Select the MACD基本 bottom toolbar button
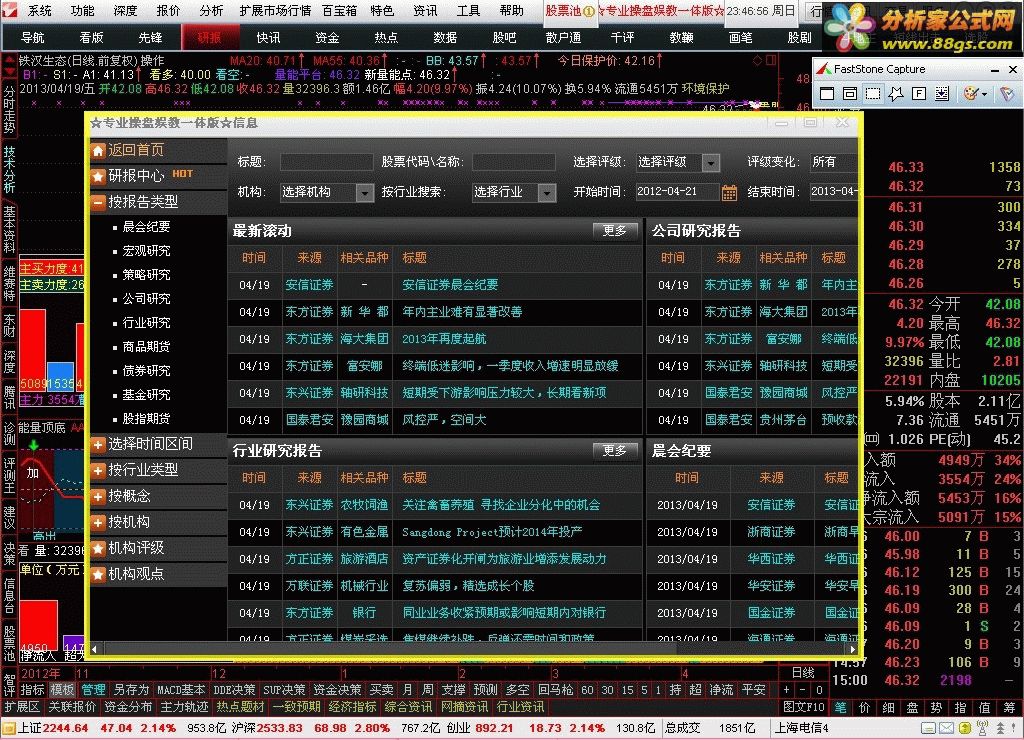Viewport: 1024px width, 740px height. pyautogui.click(x=181, y=690)
